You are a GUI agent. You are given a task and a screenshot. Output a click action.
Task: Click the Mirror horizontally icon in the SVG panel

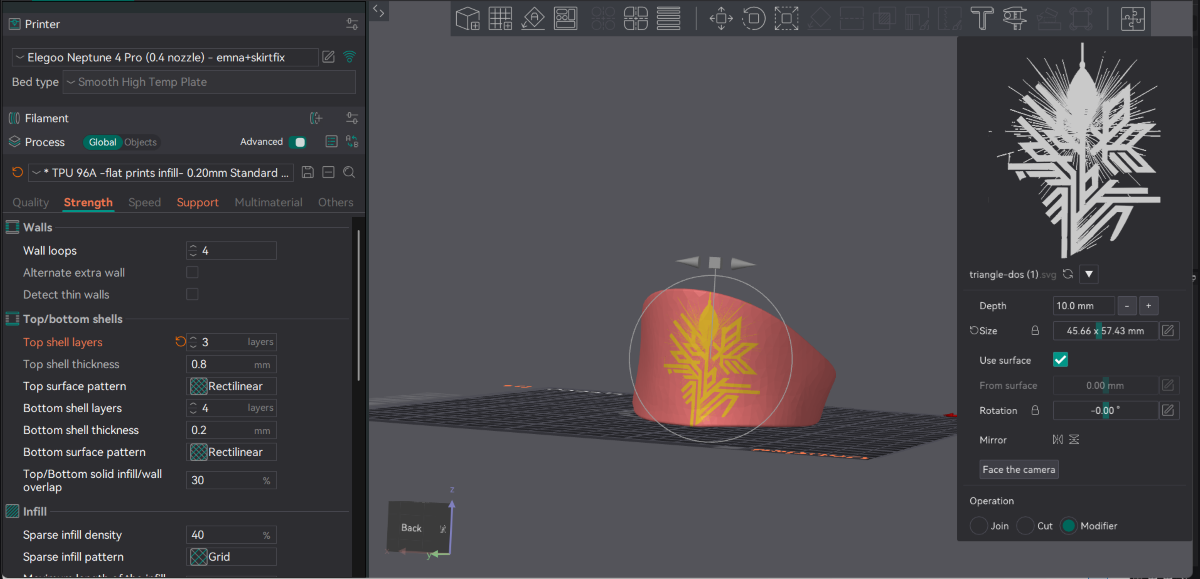(1058, 439)
